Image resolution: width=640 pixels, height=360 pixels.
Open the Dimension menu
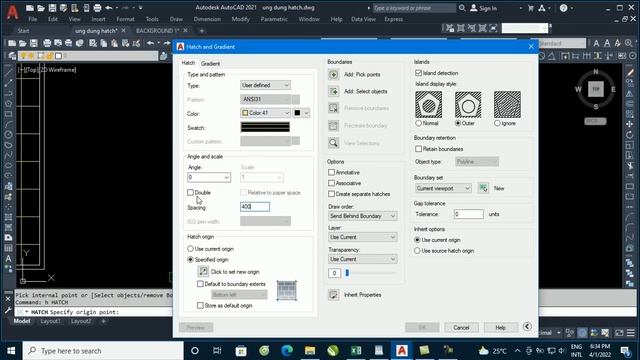207,19
